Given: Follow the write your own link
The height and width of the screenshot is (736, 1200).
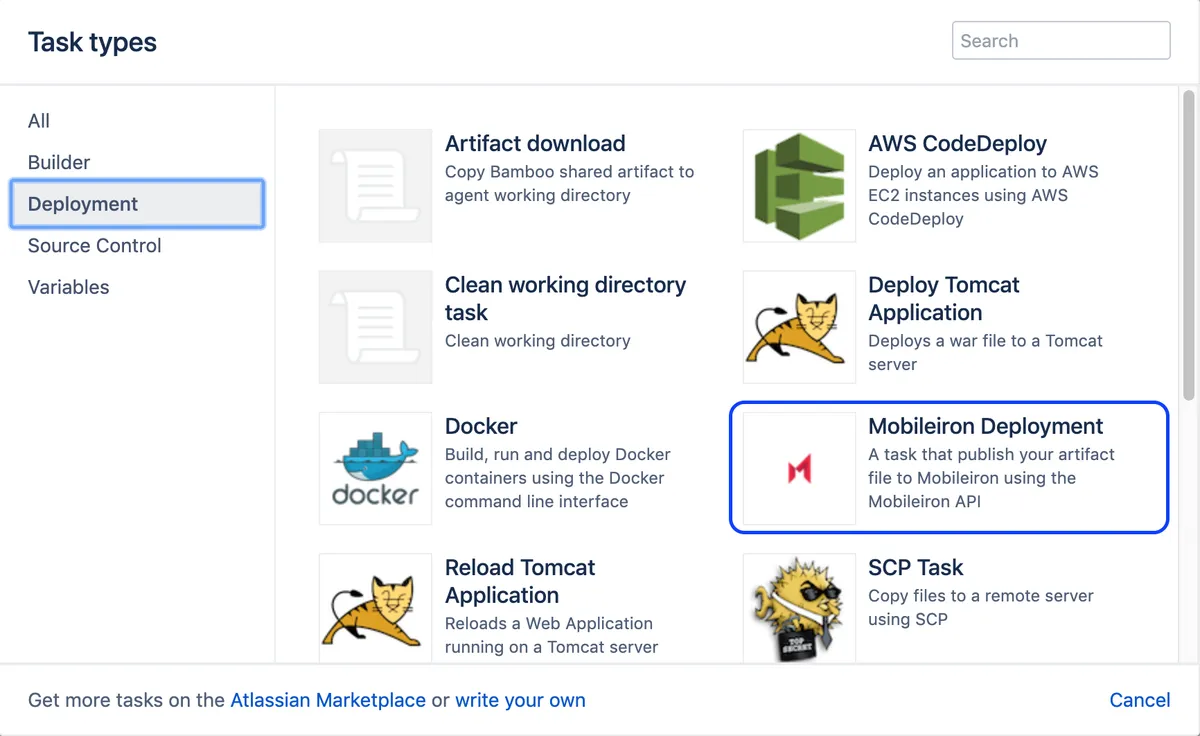Looking at the screenshot, I should click(x=520, y=700).
